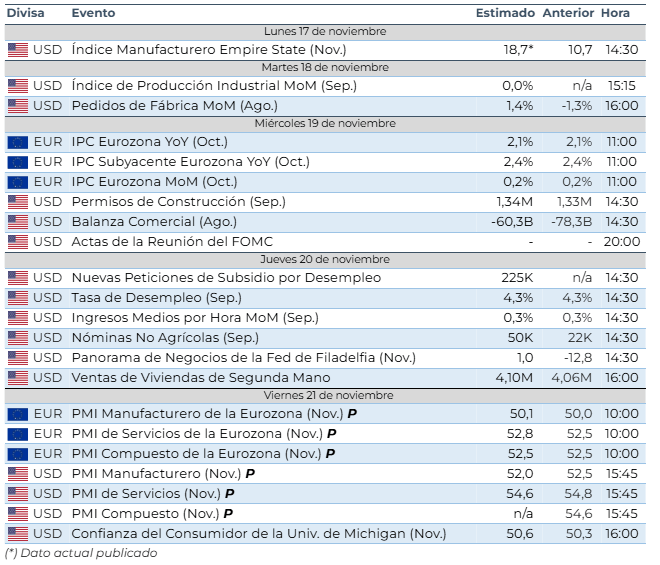Screen dimensions: 660x565
Task: Click the US flag for Confianza del Consumidor Michigan
Action: click(18, 533)
